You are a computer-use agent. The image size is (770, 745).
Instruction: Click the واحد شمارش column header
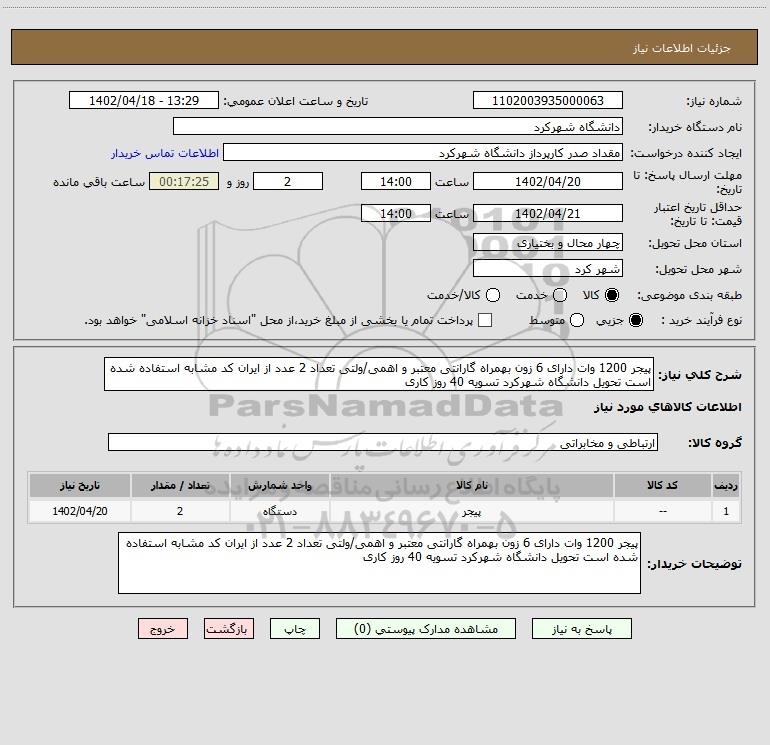coord(279,485)
